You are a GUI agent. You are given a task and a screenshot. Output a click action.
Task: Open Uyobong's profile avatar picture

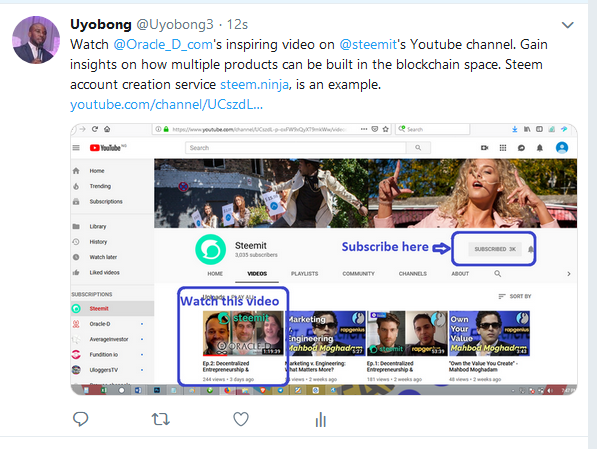[x=36, y=40]
